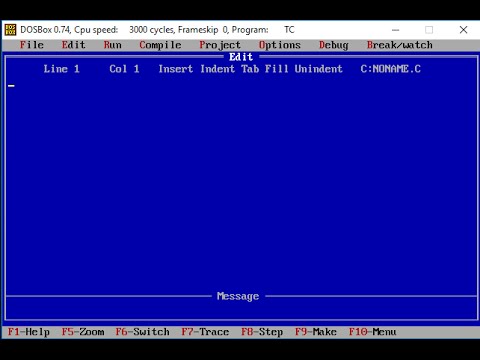Maximize the DOSBox window

tap(429, 30)
